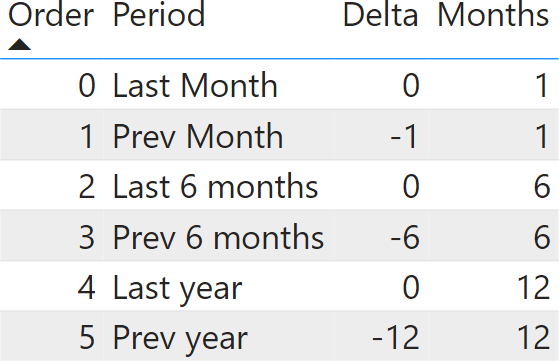The height and width of the screenshot is (361, 559).
Task: Click the sort arrow under Order header
Action: click(x=20, y=44)
